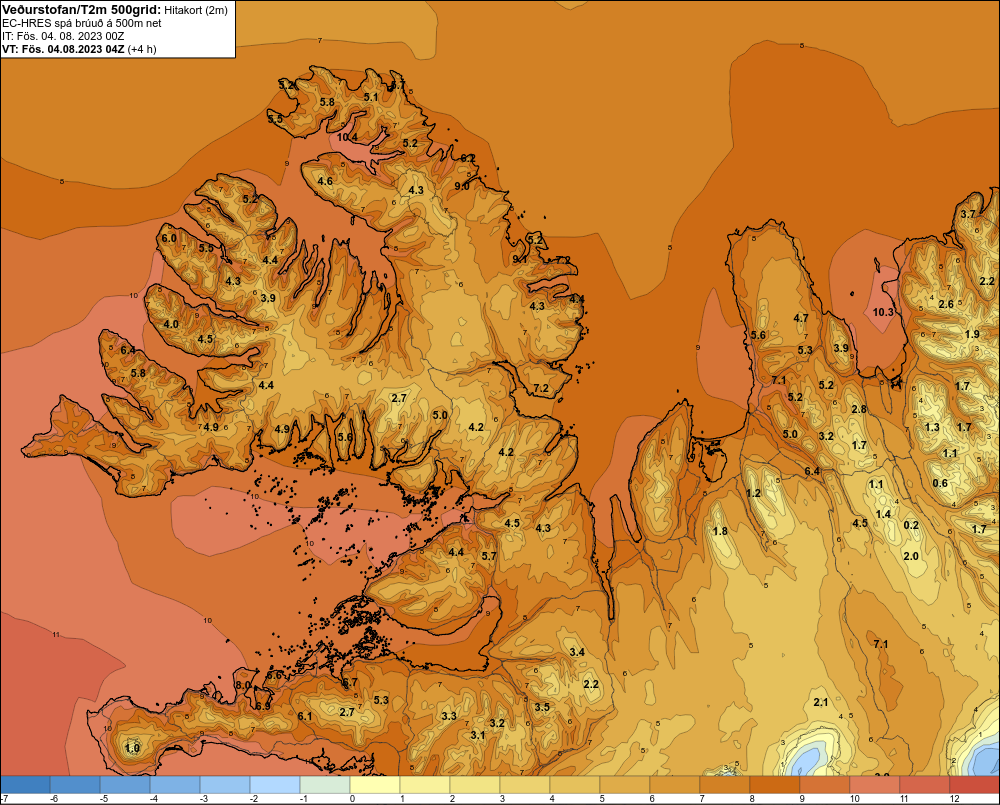
Task: Click the legend swatch between 8 and 9
Action: [775, 785]
